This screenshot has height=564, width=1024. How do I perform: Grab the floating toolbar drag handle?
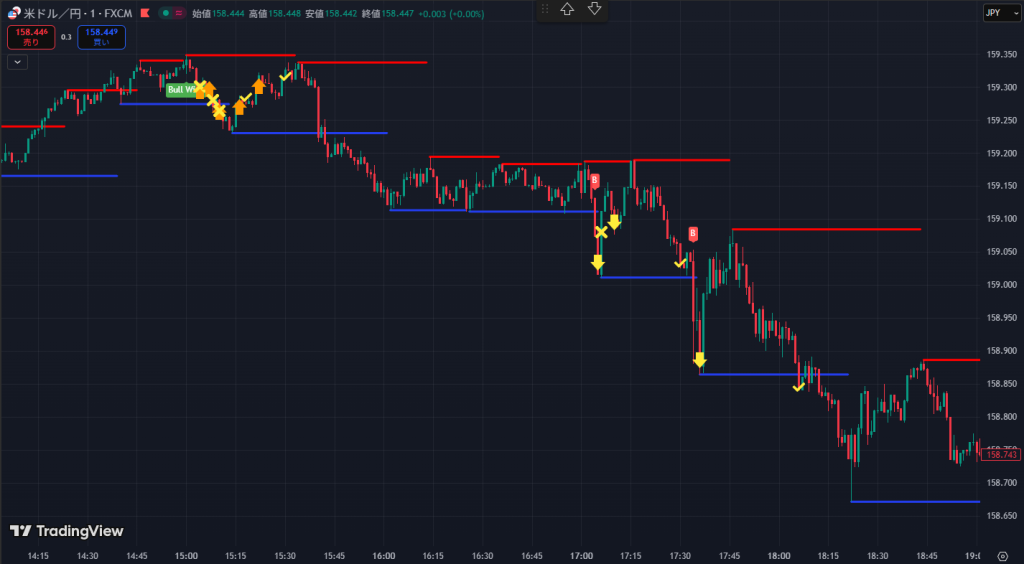[545, 9]
